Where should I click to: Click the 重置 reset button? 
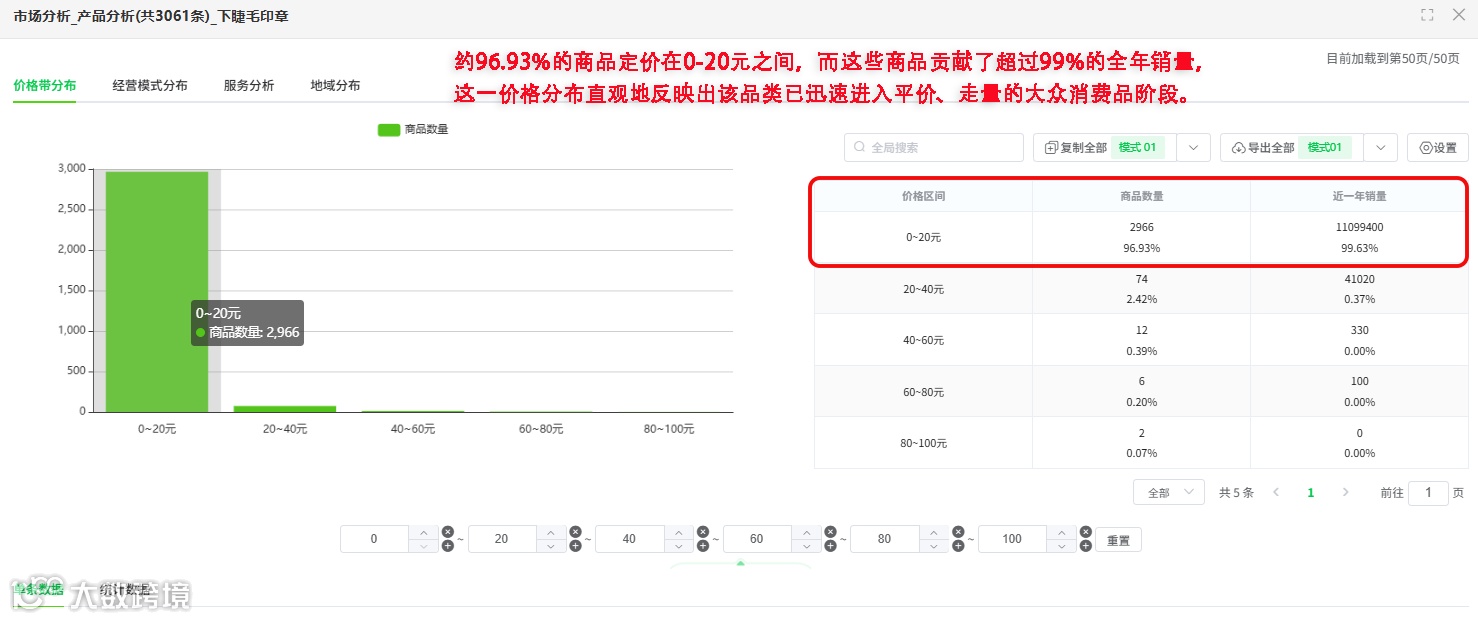point(1118,540)
